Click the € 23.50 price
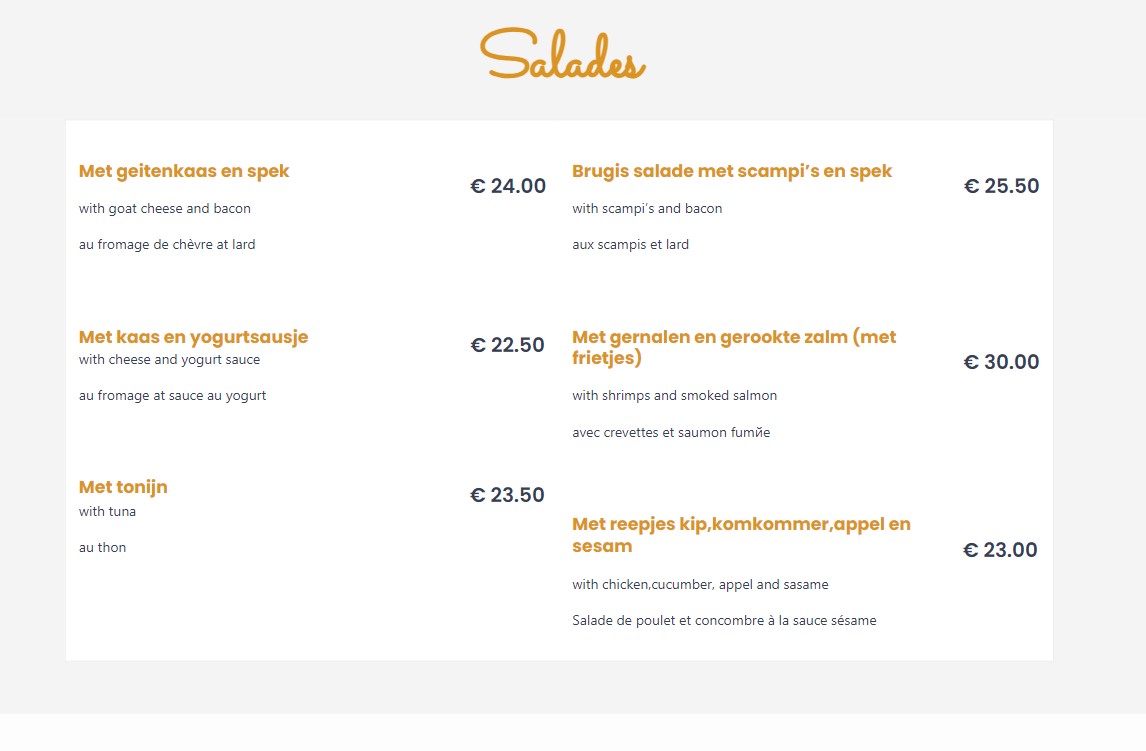This screenshot has width=1146, height=751. [x=507, y=495]
